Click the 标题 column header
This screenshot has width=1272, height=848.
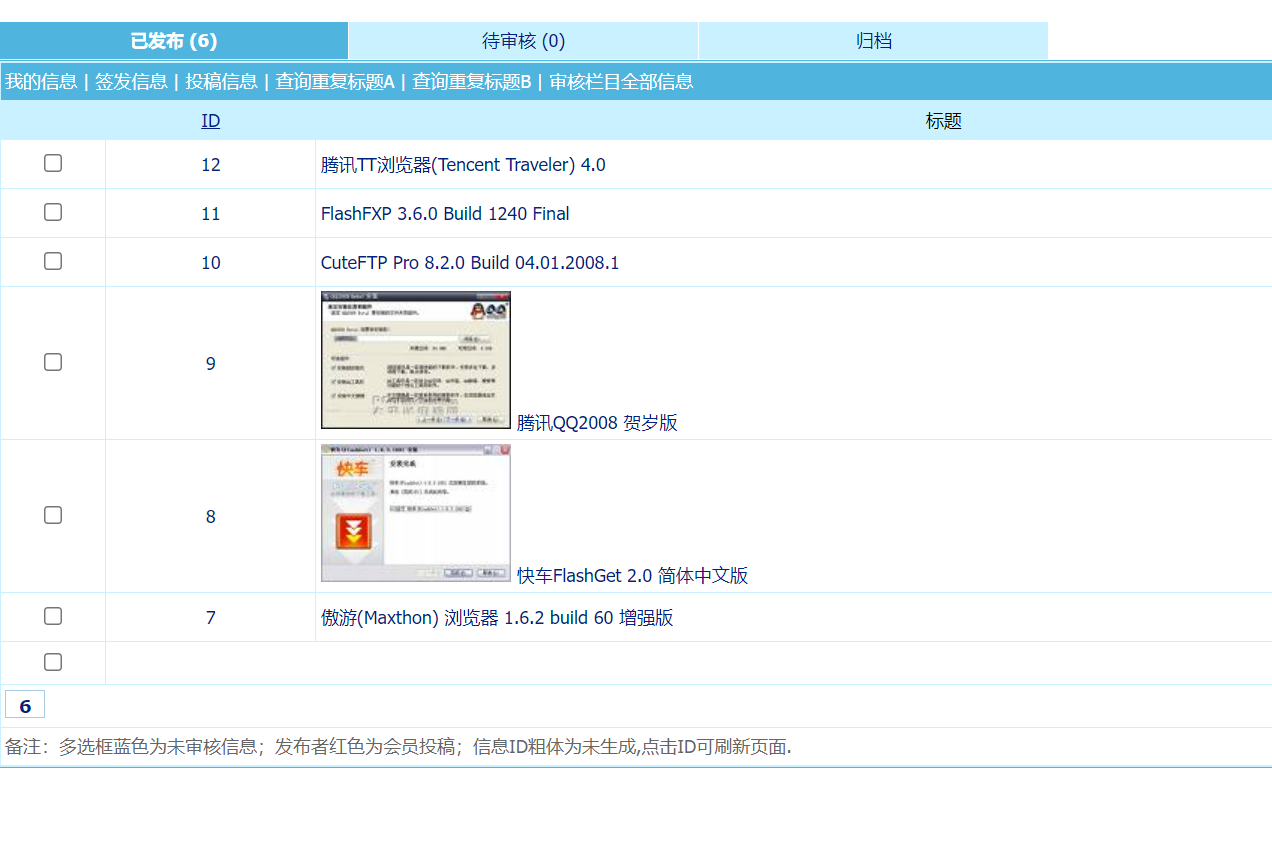(x=943, y=121)
